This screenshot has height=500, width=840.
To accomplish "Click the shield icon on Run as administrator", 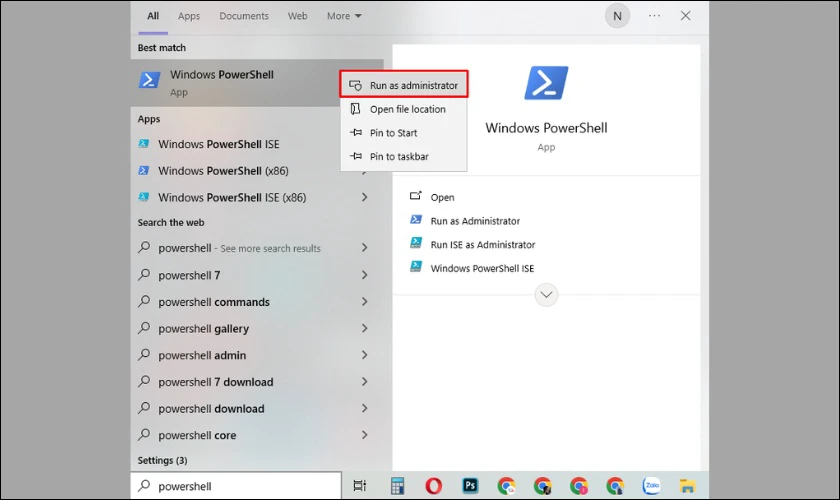I will pos(355,85).
